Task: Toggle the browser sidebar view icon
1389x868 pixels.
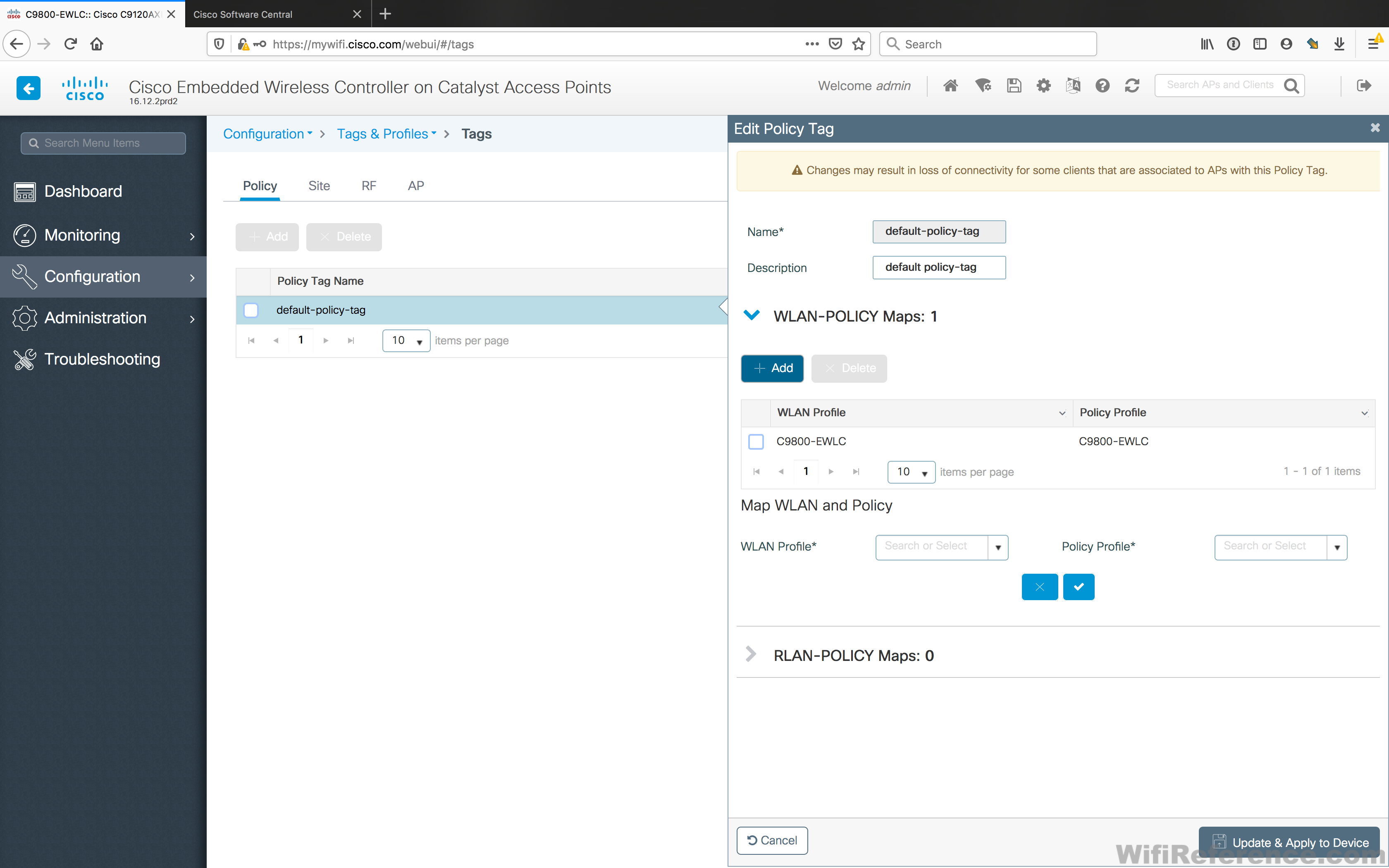Action: point(1260,44)
